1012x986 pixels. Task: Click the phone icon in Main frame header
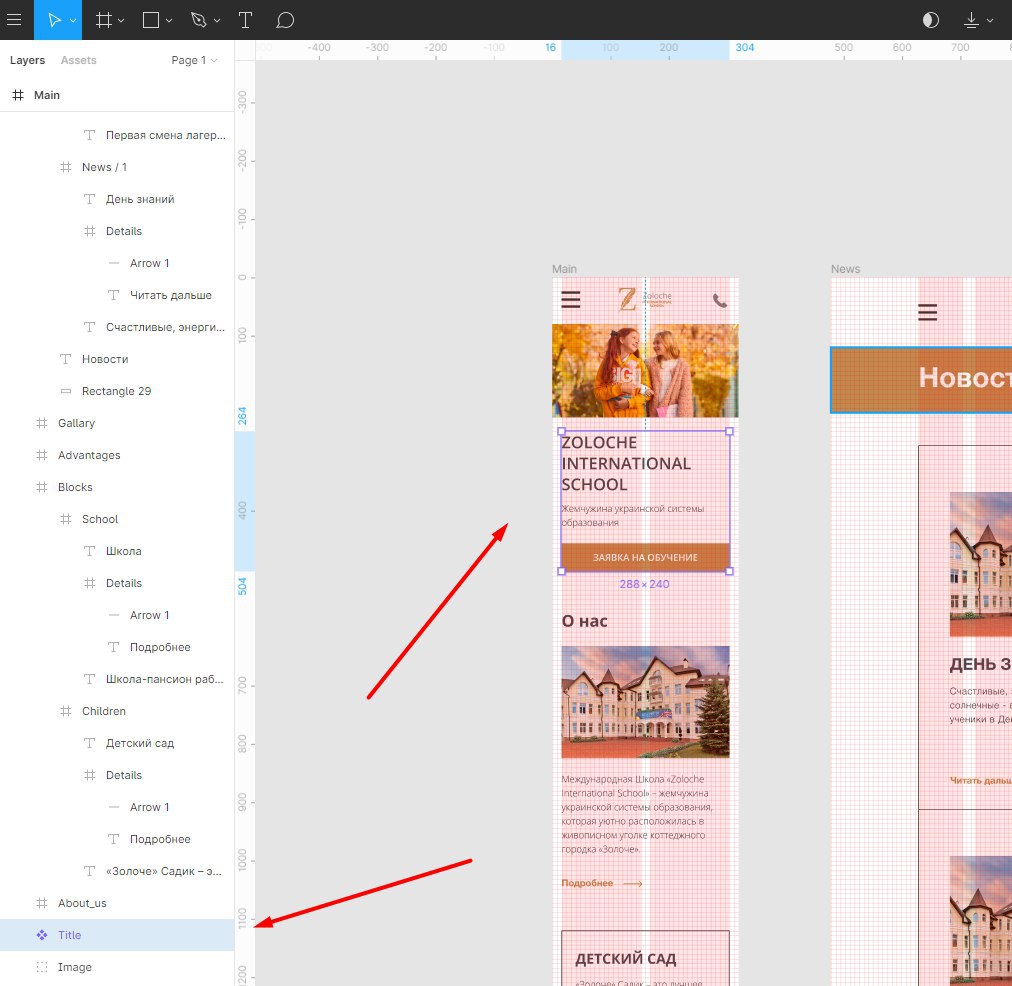[720, 301]
